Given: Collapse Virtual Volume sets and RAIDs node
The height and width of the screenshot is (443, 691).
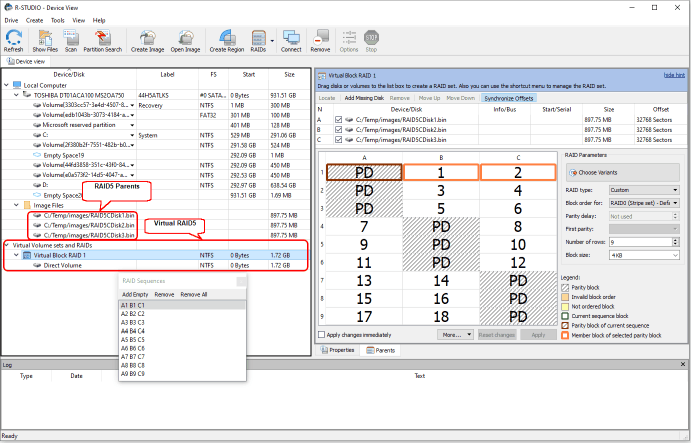Looking at the screenshot, I should click(x=7, y=245).
